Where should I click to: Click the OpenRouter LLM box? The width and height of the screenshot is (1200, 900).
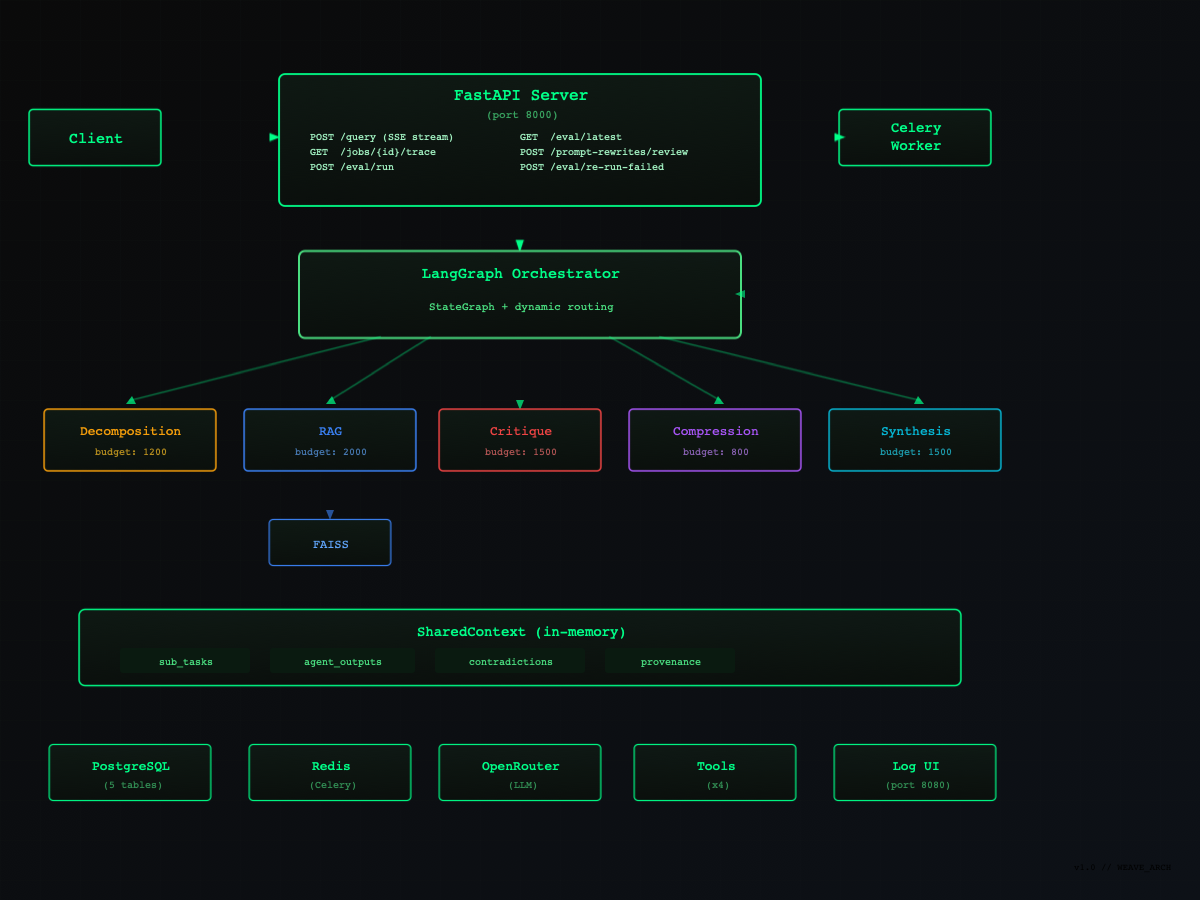tap(520, 773)
